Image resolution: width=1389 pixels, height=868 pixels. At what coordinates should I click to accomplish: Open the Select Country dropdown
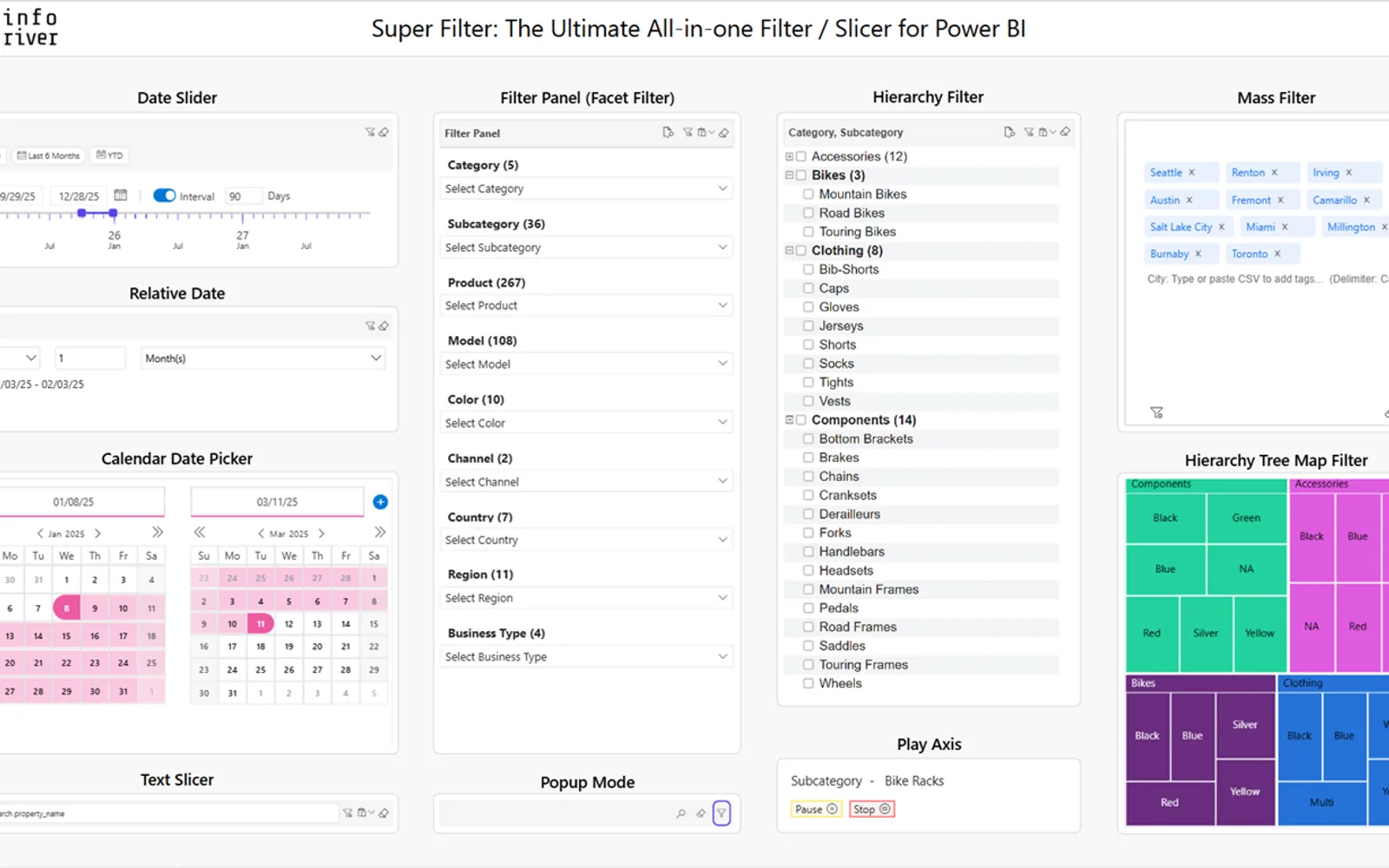587,540
